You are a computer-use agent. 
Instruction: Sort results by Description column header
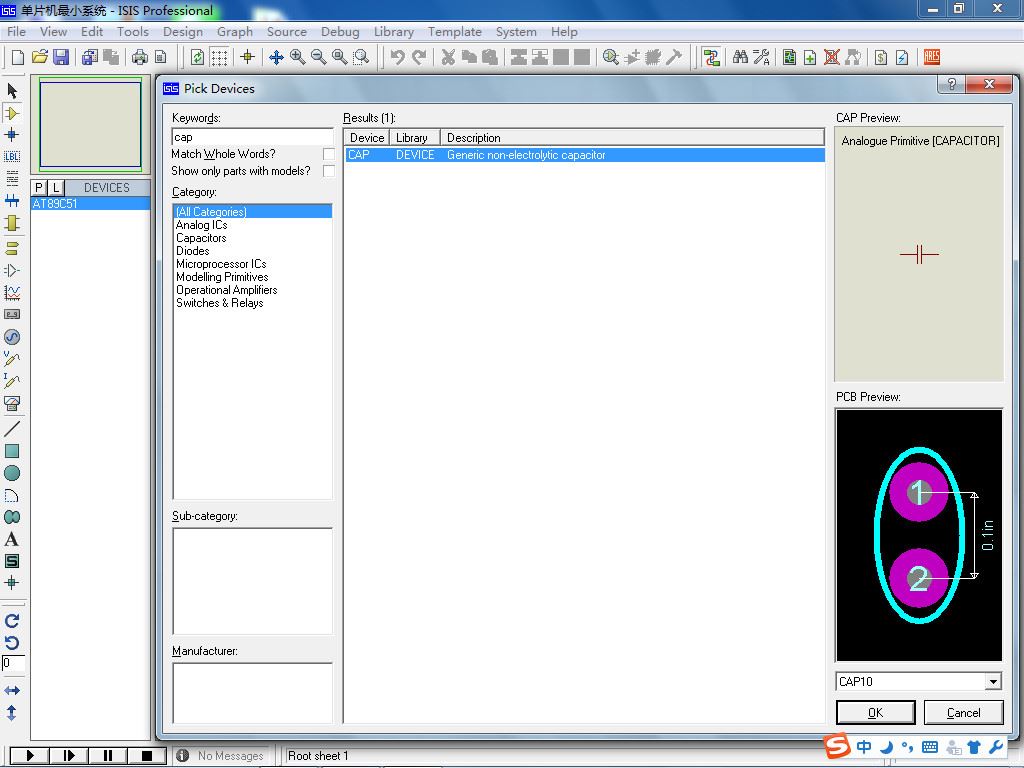(632, 138)
